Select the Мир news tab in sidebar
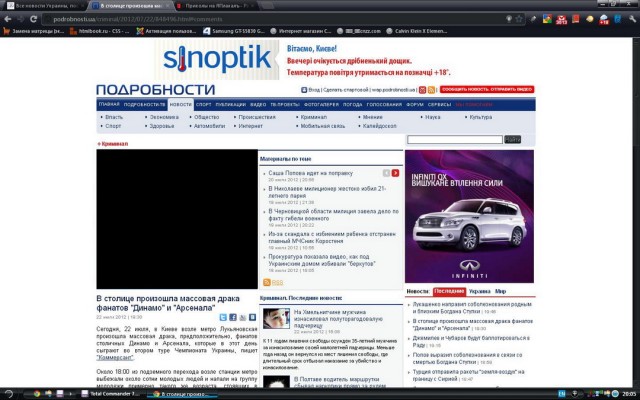The width and height of the screenshot is (640, 400). coord(500,291)
